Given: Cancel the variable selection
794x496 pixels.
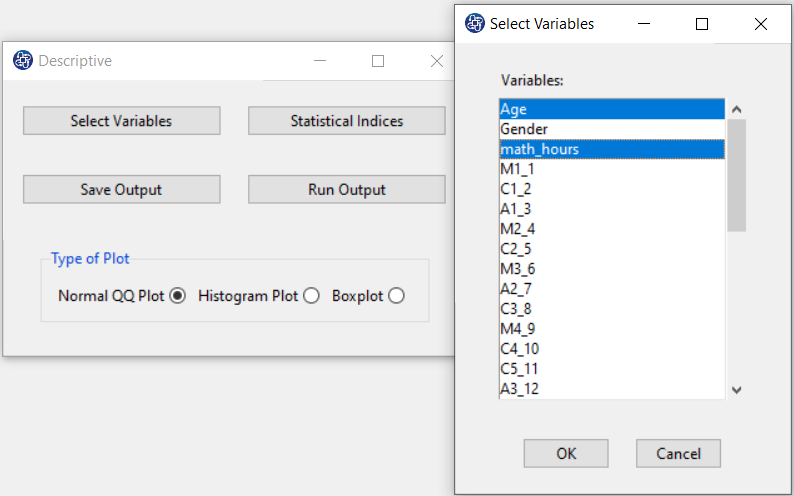Looking at the screenshot, I should (x=679, y=453).
